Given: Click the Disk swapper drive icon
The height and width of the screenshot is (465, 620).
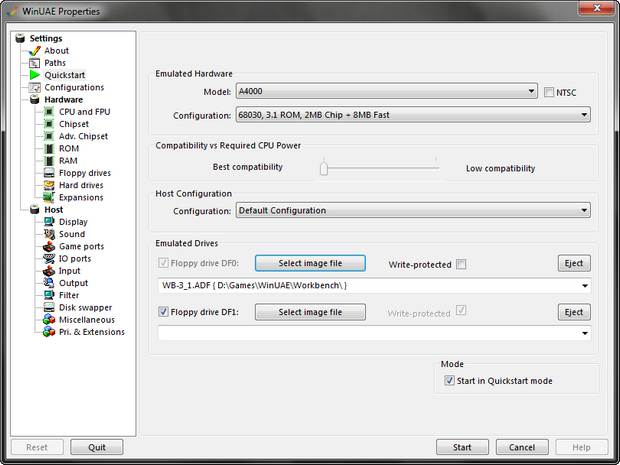Looking at the screenshot, I should click(x=49, y=308).
